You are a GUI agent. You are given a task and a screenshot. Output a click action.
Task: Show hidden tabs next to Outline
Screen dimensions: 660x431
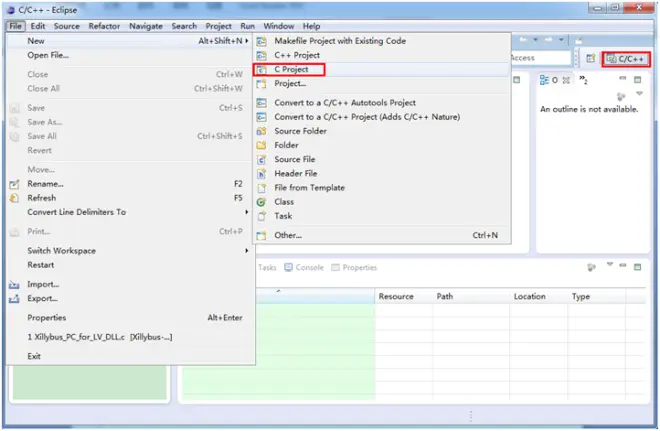(x=583, y=80)
